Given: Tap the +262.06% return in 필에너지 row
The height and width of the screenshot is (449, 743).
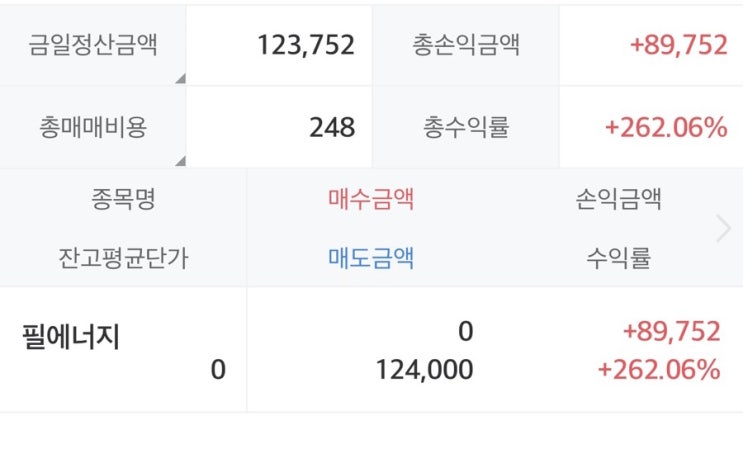Looking at the screenshot, I should 659,370.
